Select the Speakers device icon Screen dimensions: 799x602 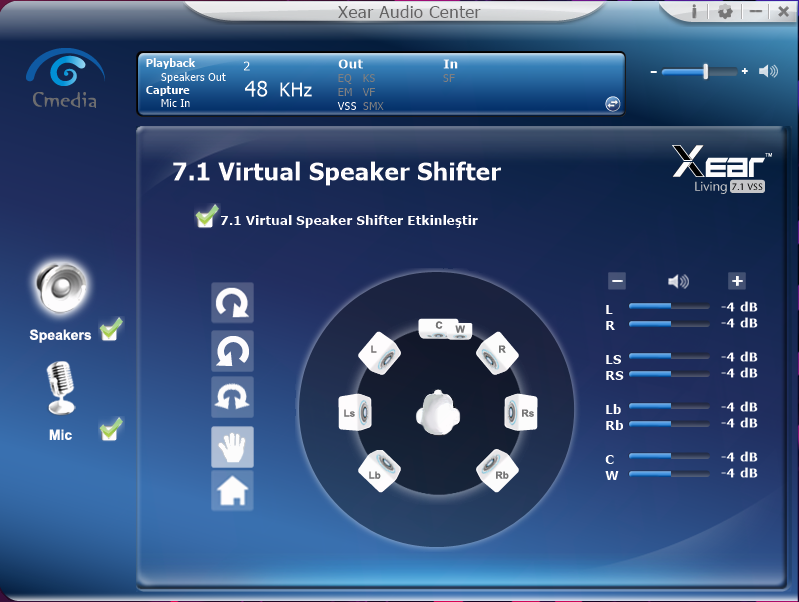coord(61,287)
